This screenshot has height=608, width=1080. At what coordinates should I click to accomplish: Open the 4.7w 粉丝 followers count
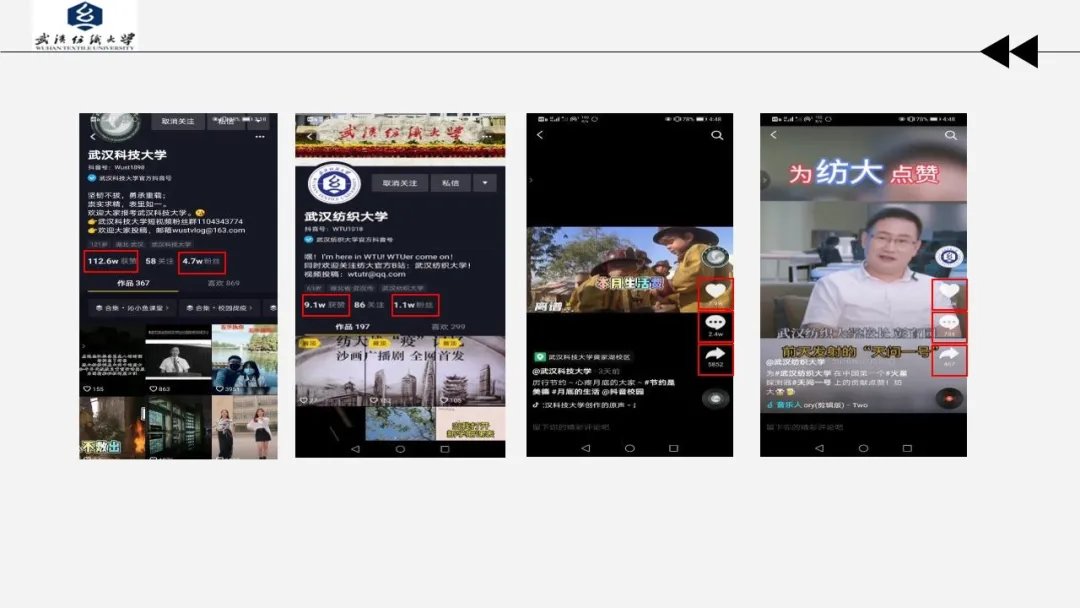pyautogui.click(x=201, y=262)
